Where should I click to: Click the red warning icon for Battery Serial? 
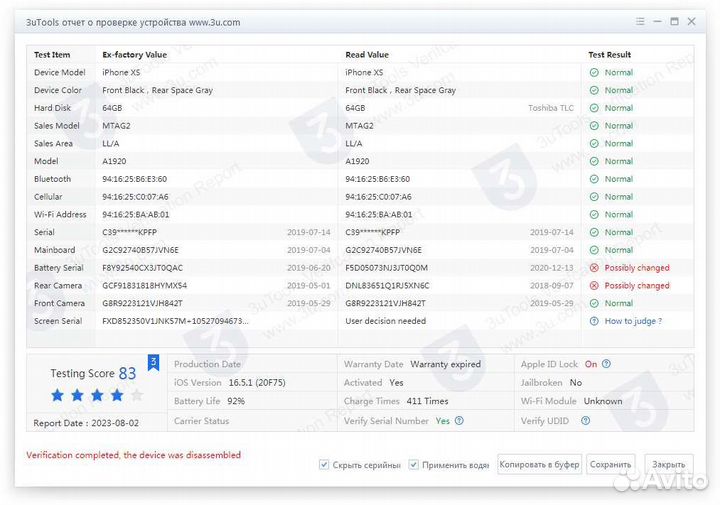tap(594, 268)
